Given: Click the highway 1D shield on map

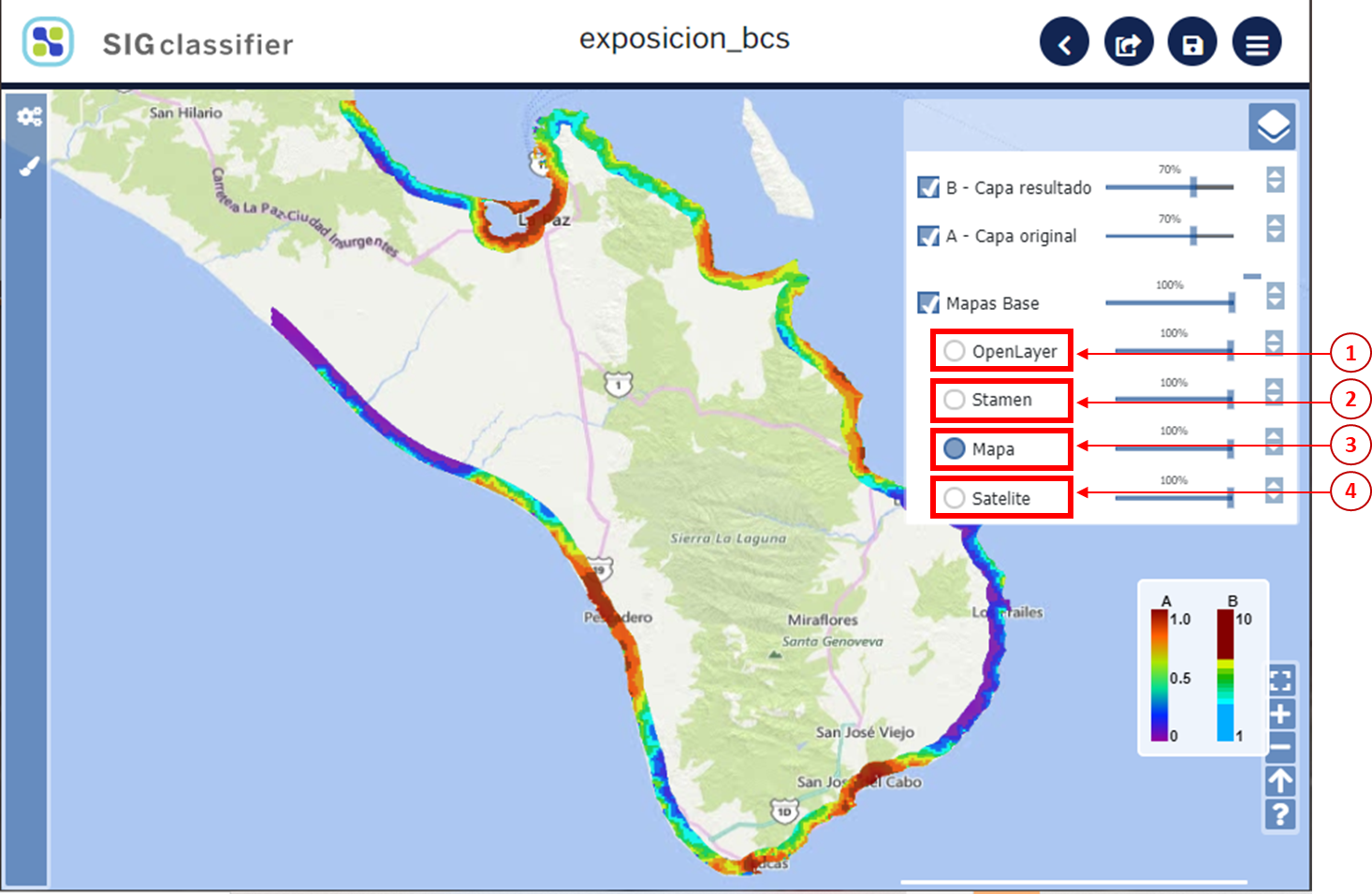Looking at the screenshot, I should (784, 811).
